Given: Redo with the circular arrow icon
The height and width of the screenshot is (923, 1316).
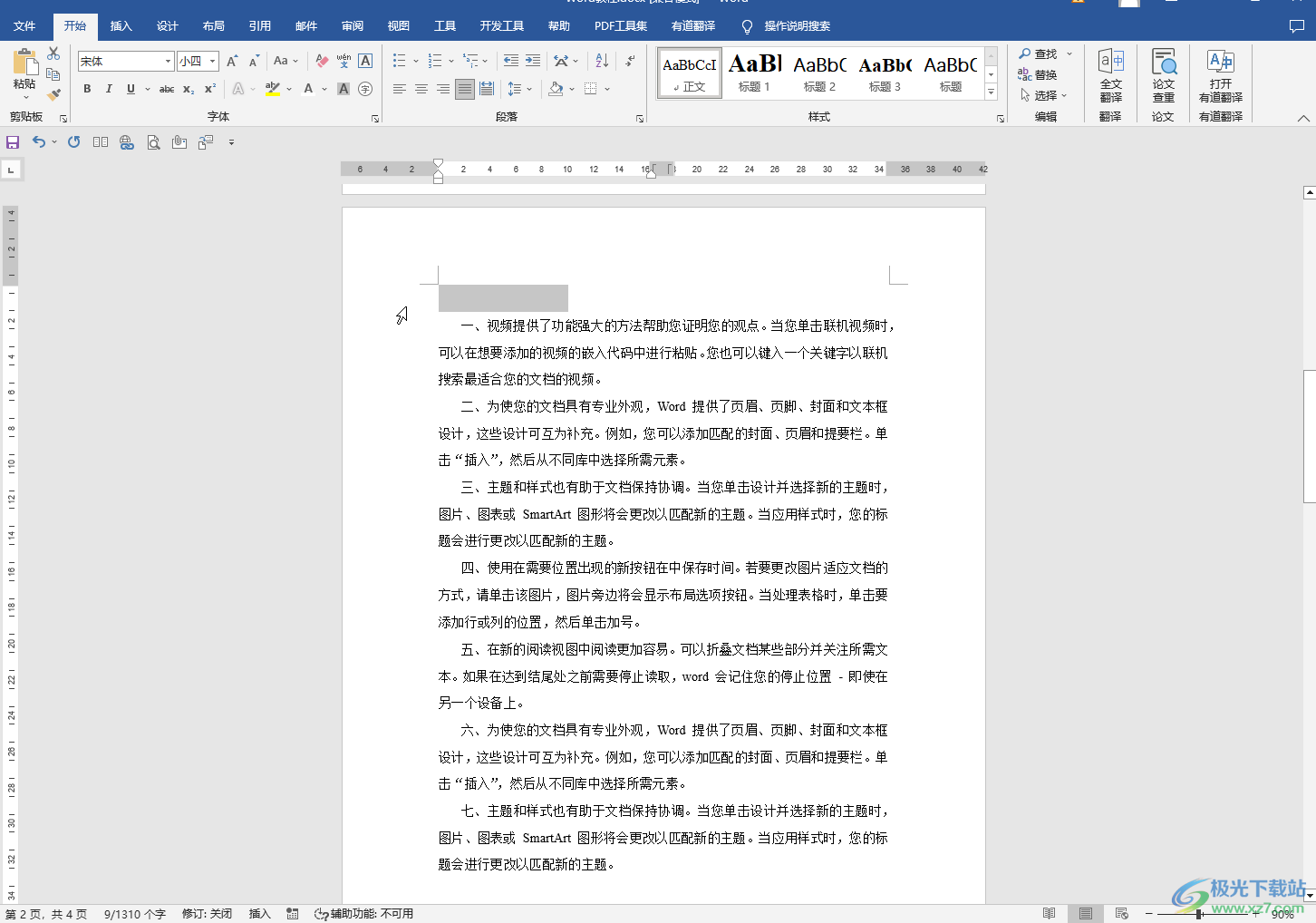Looking at the screenshot, I should tap(74, 142).
